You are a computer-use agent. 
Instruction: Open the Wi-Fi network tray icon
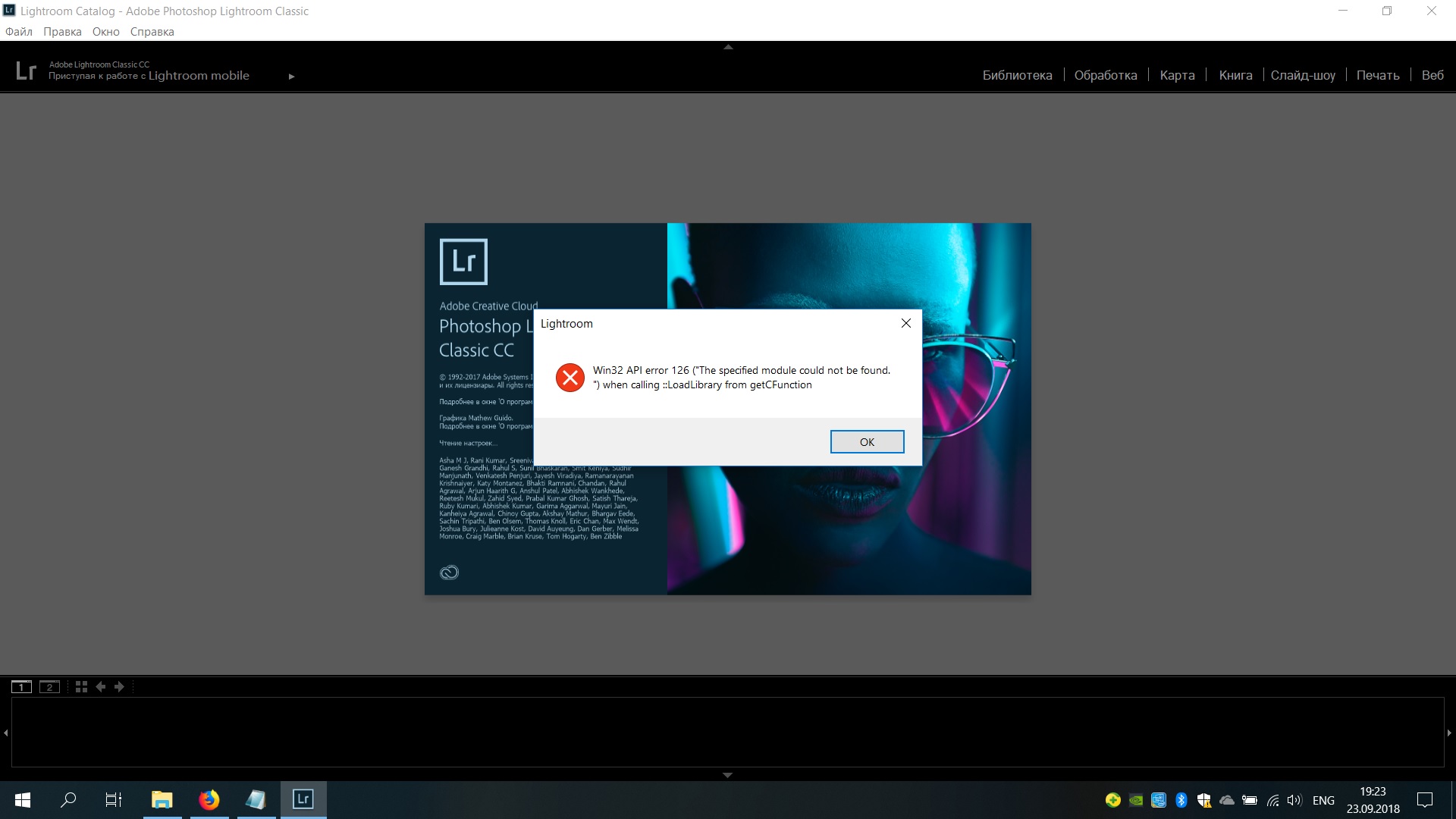(1272, 800)
